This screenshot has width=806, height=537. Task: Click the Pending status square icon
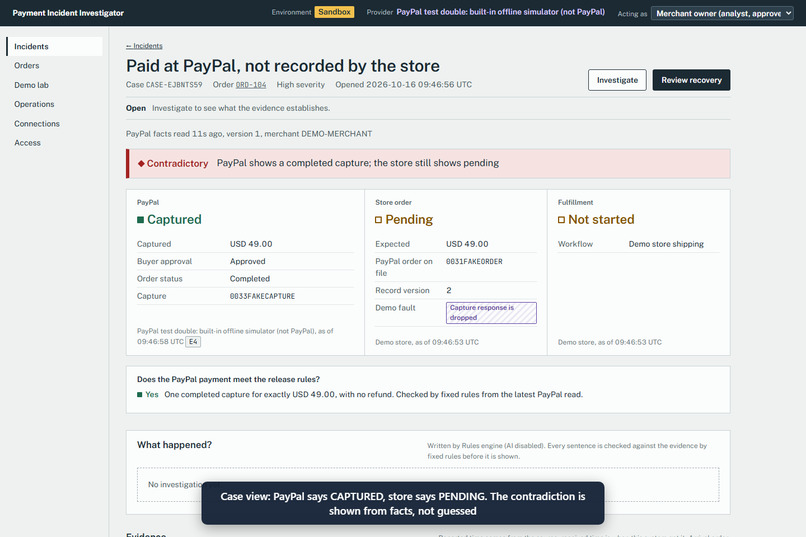[x=378, y=220]
